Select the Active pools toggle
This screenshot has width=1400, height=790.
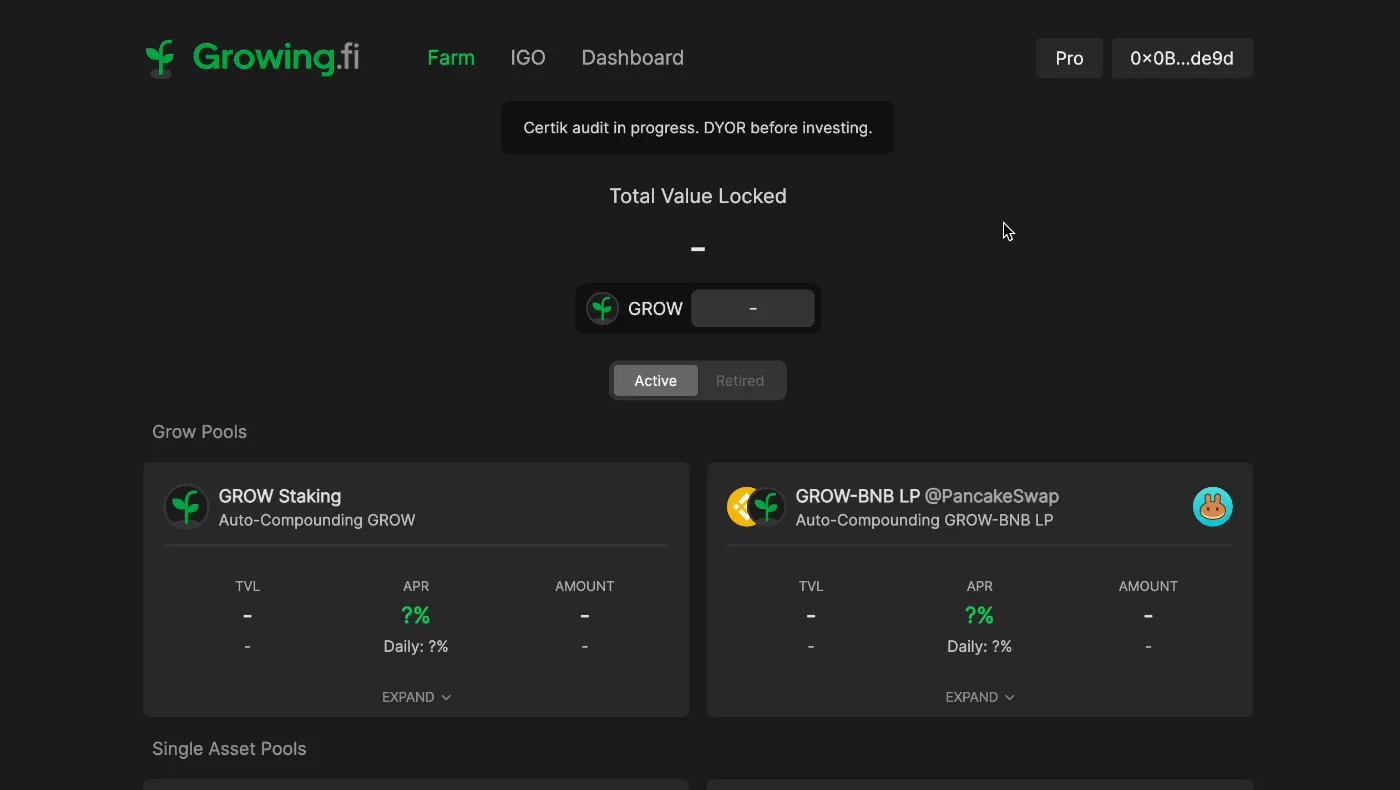click(655, 381)
